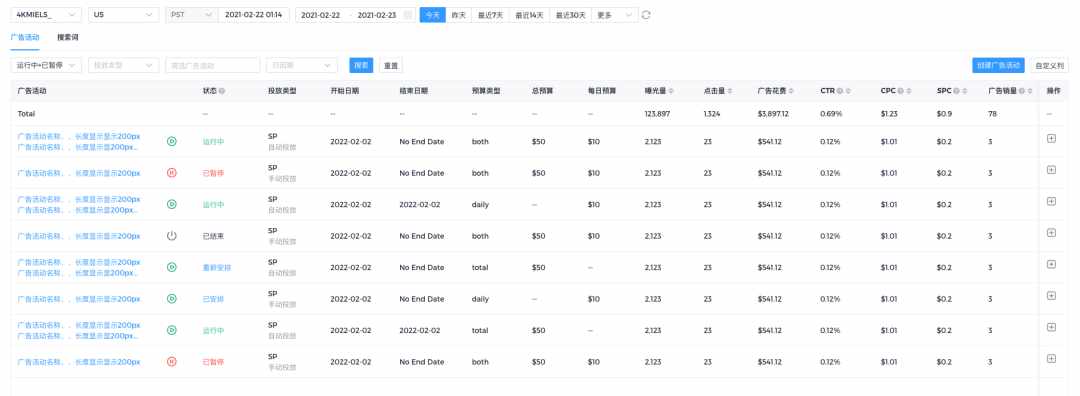Open the 运行中+已暂停 status filter dropdown

point(46,65)
